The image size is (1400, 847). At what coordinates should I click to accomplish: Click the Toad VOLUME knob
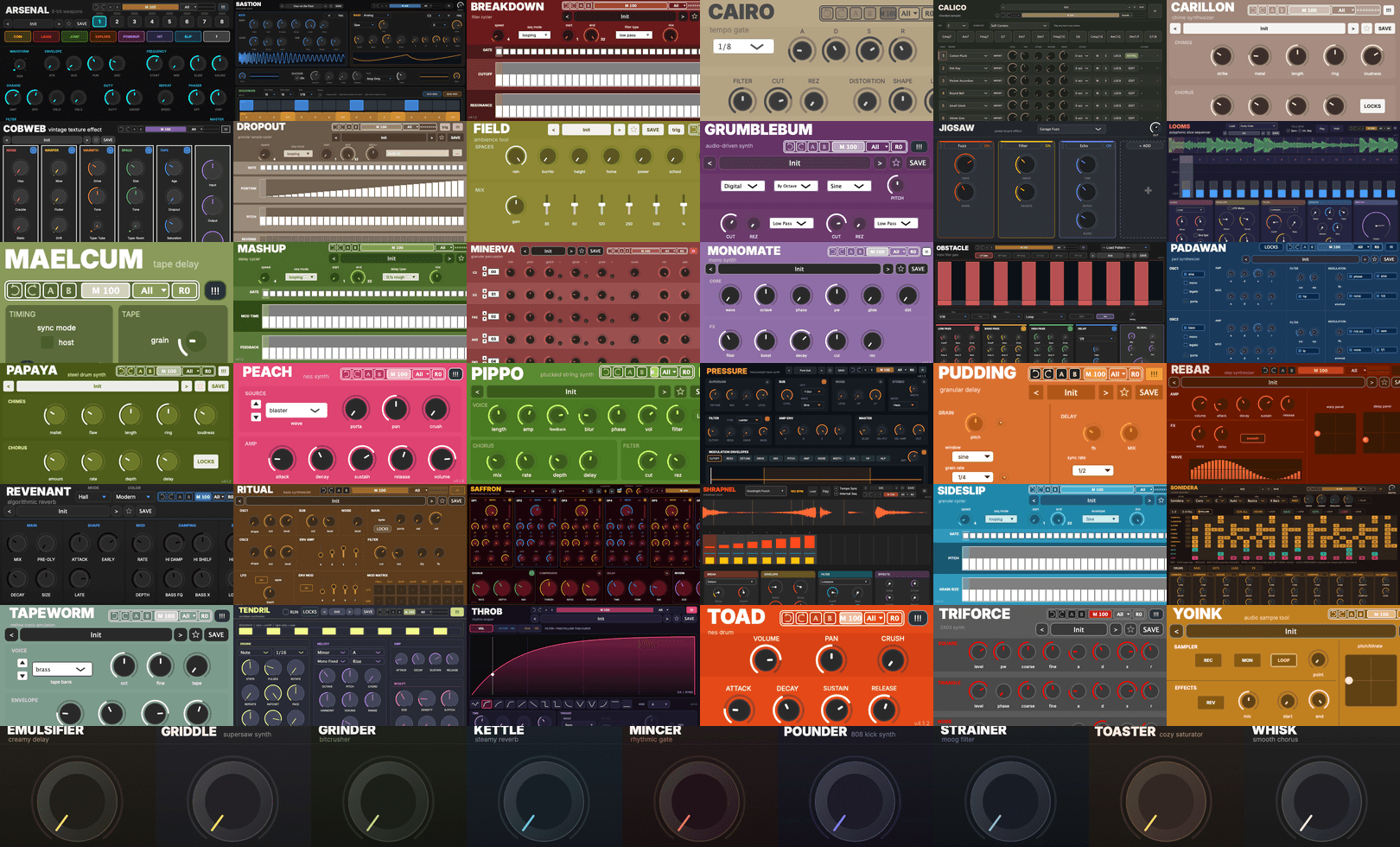[766, 660]
